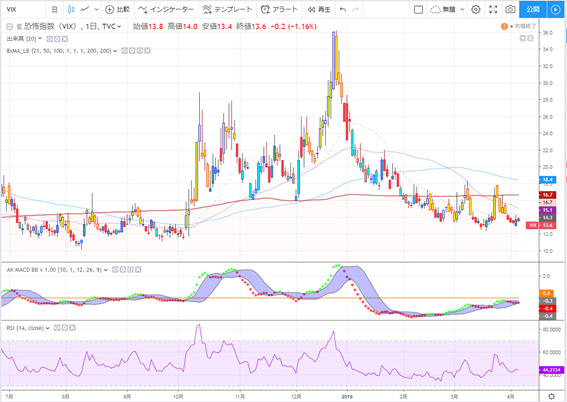Expand the RSI (14, close) legend dropdown
This screenshot has width=567, height=402.
(x=47, y=328)
